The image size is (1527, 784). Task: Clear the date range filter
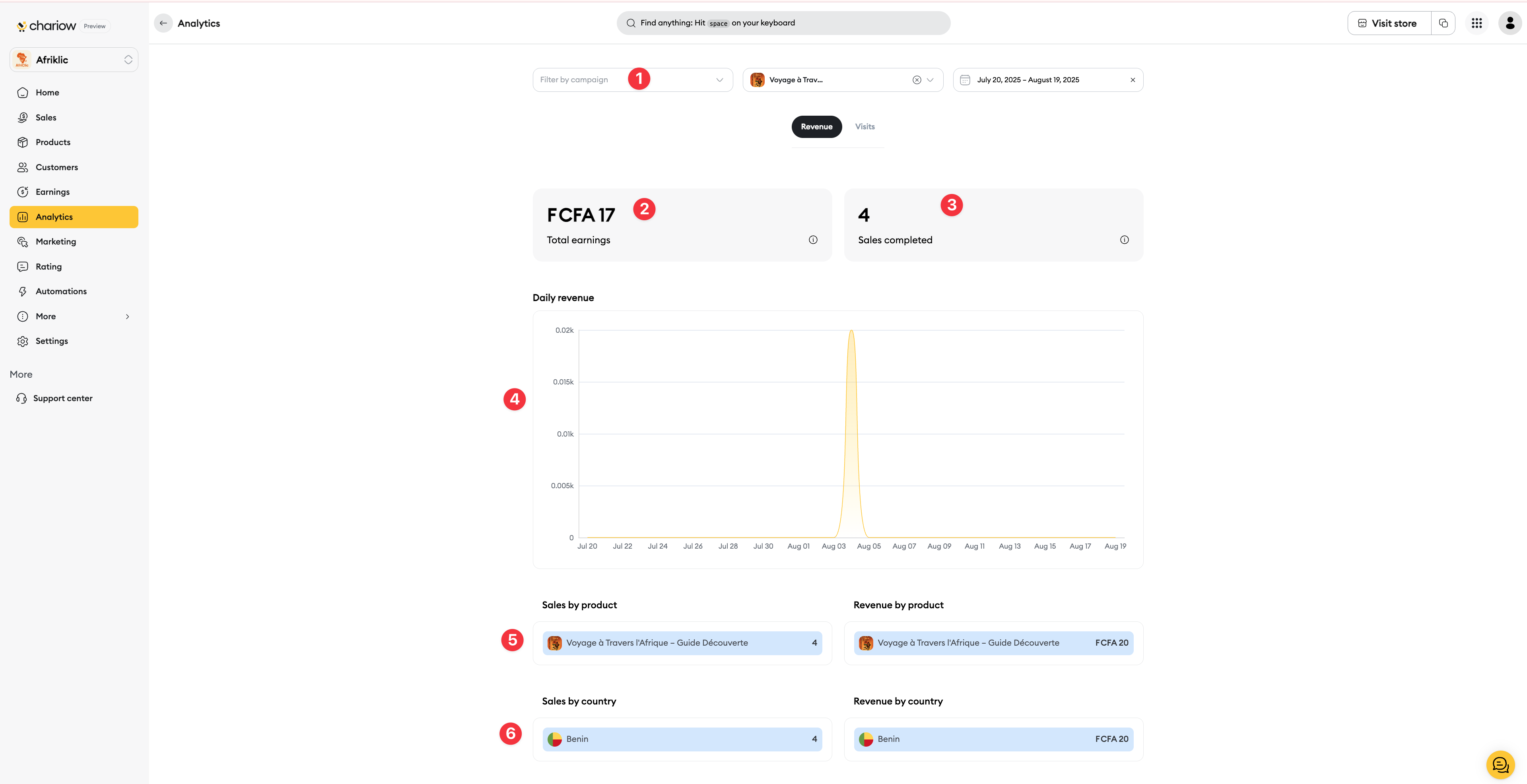click(1132, 80)
